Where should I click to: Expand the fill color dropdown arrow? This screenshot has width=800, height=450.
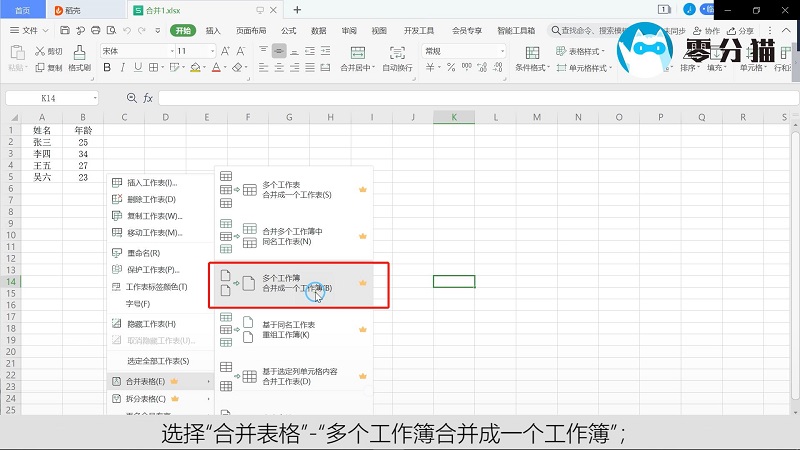tap(204, 67)
